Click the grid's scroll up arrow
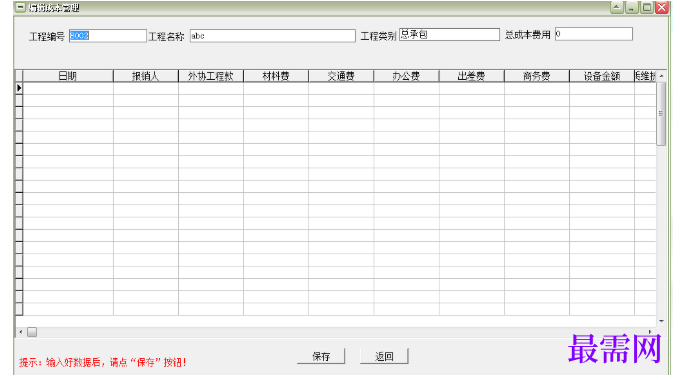 point(661,76)
